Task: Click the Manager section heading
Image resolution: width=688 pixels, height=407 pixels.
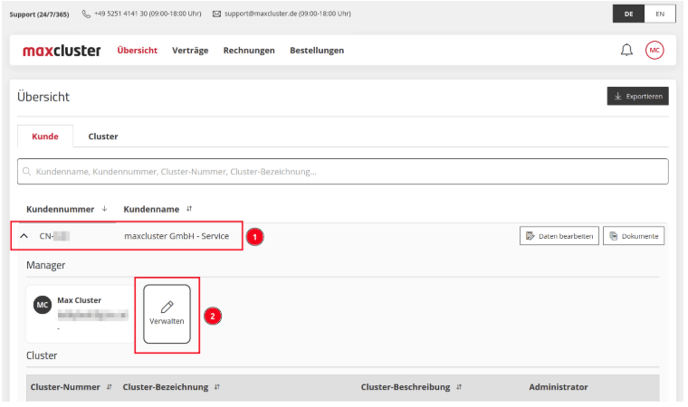Action: [x=46, y=265]
